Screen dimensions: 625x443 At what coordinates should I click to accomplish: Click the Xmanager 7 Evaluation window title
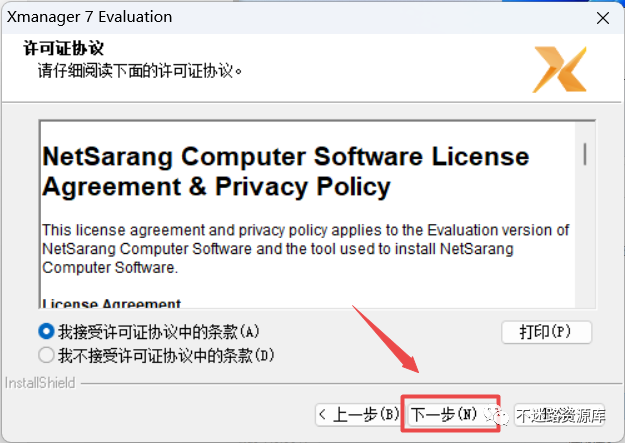(x=90, y=17)
